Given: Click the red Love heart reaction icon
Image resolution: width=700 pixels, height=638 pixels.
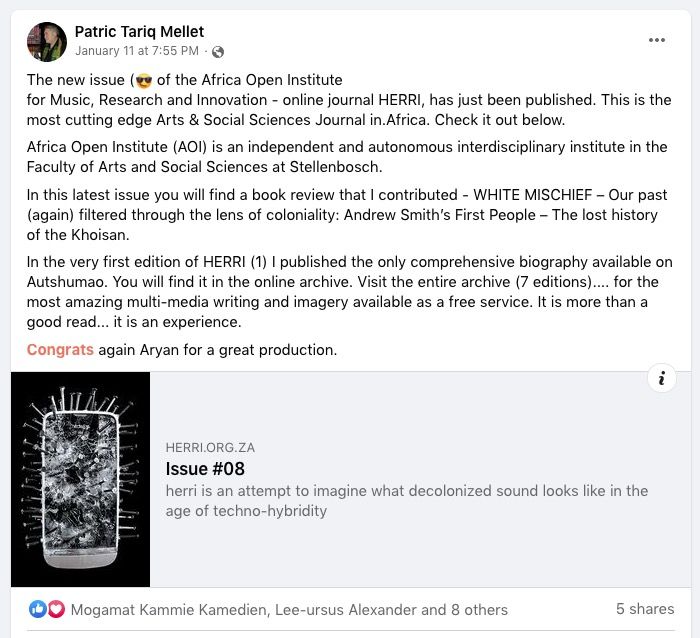Looking at the screenshot, I should pos(55,609).
